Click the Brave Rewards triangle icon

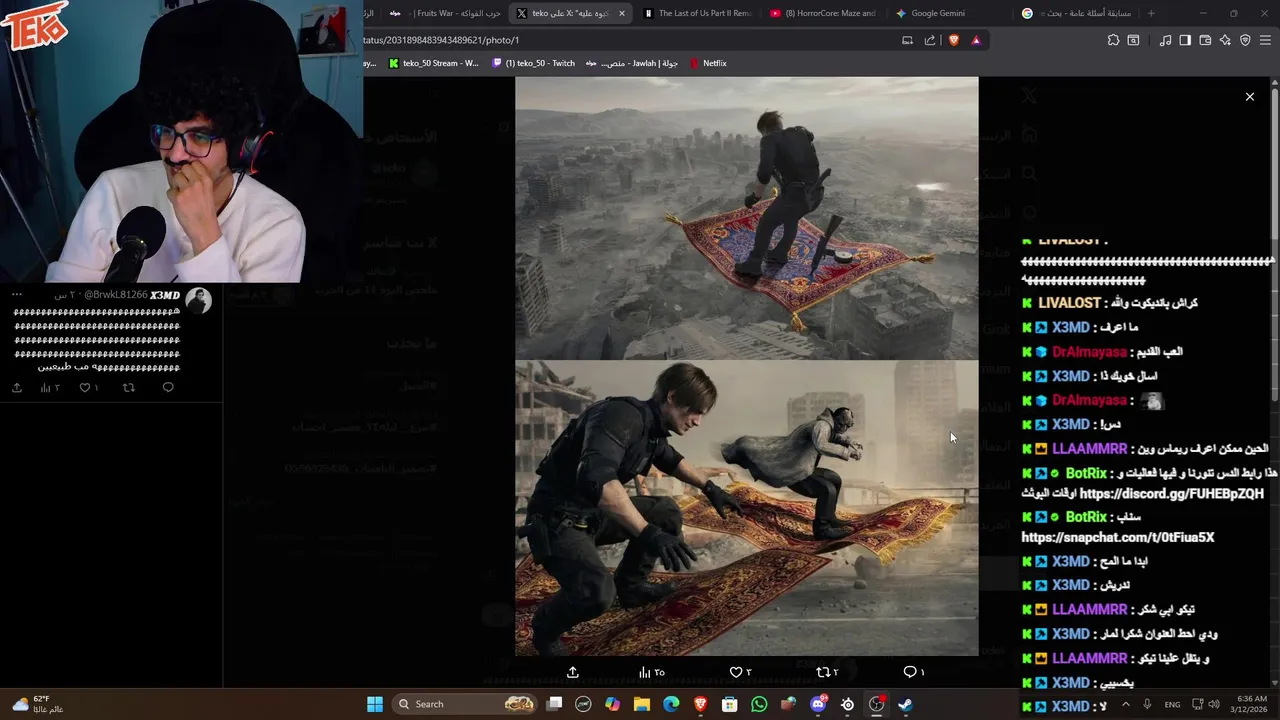click(x=976, y=40)
